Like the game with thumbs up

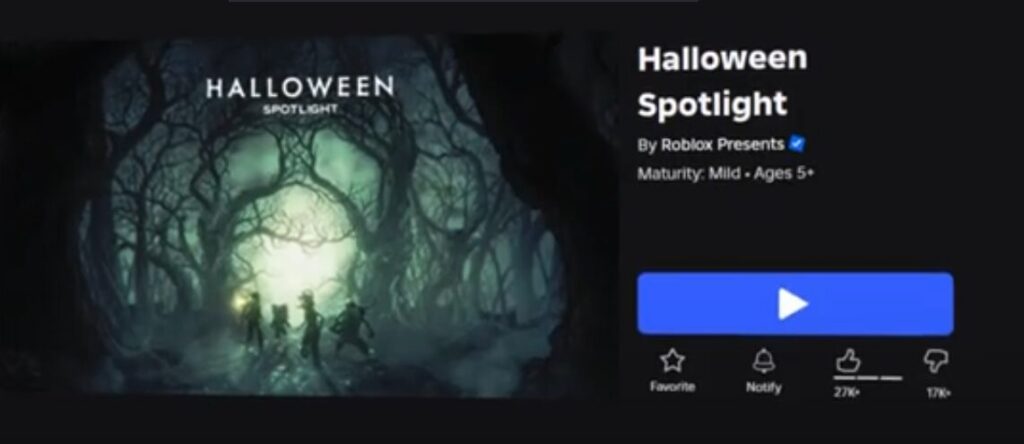pyautogui.click(x=848, y=360)
